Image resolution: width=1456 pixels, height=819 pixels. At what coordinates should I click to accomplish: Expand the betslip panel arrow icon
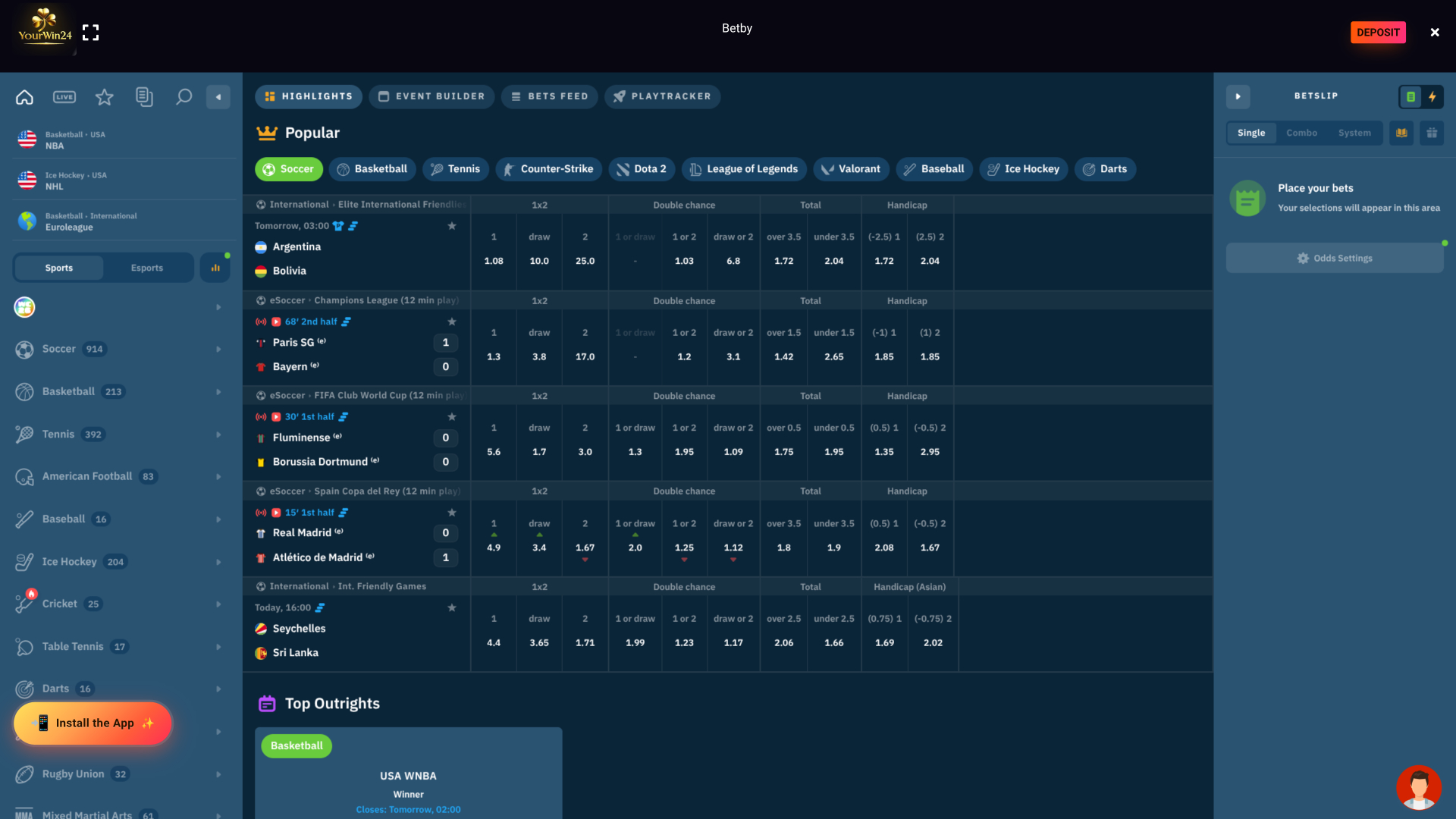1238,96
